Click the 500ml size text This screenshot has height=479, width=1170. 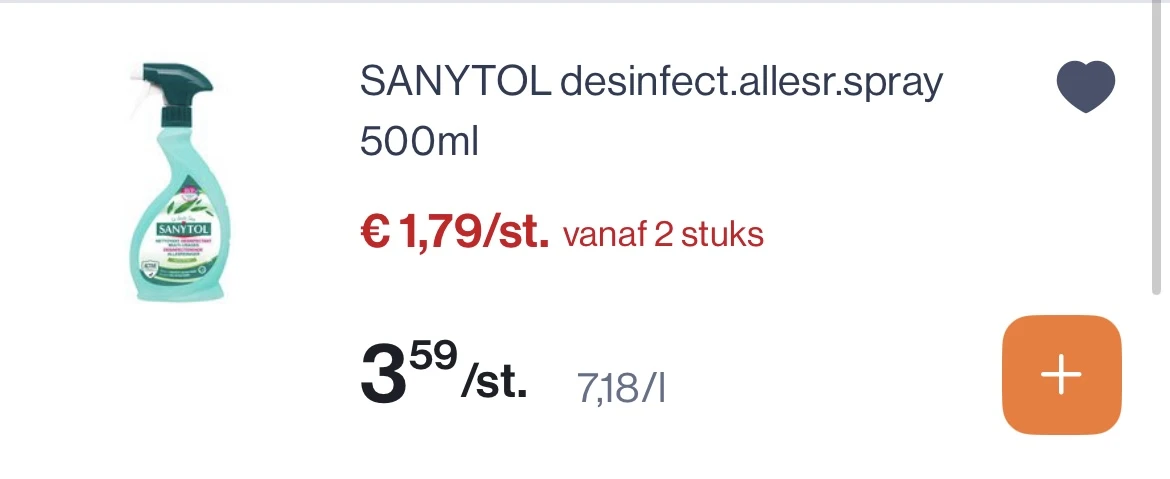coord(420,142)
